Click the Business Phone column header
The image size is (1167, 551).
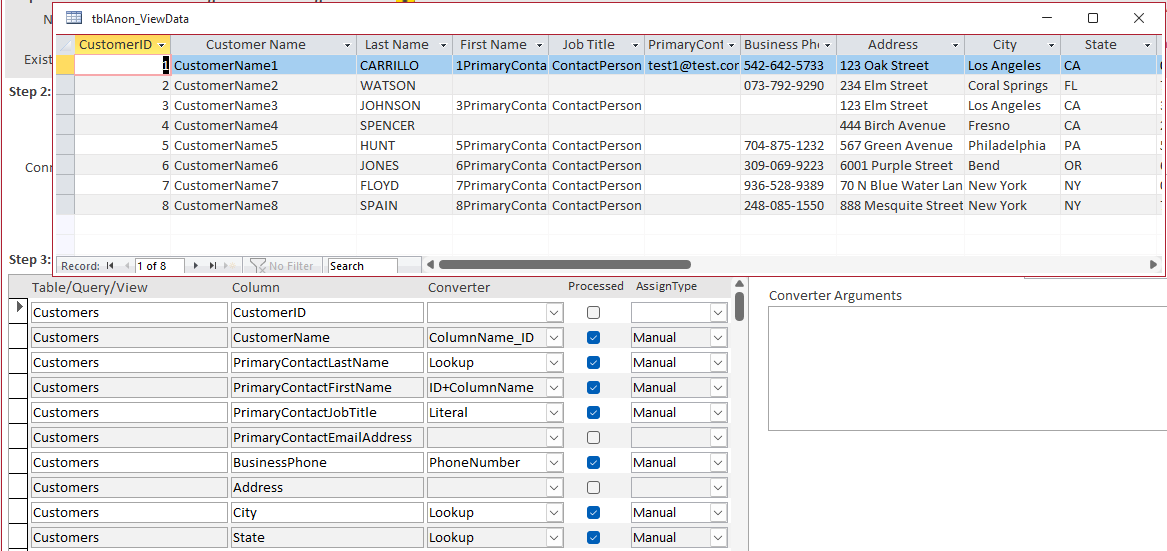(x=788, y=45)
